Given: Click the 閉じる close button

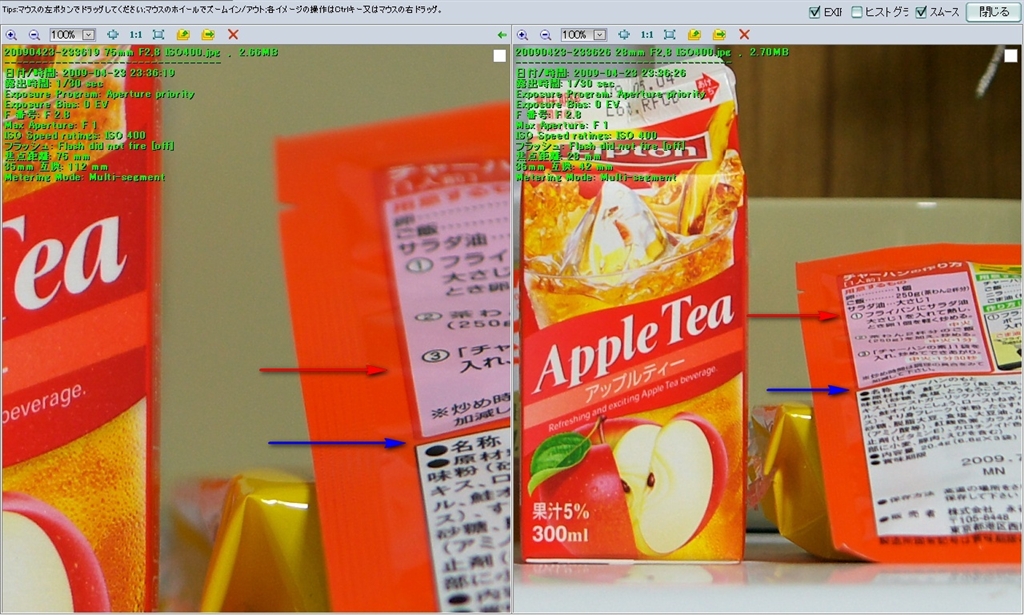Looking at the screenshot, I should (993, 12).
